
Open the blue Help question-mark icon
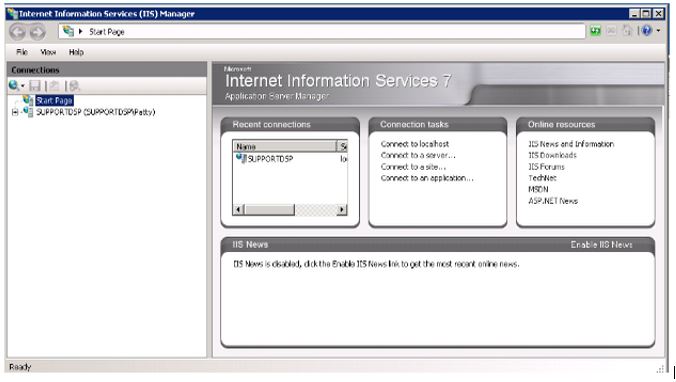[x=646, y=31]
